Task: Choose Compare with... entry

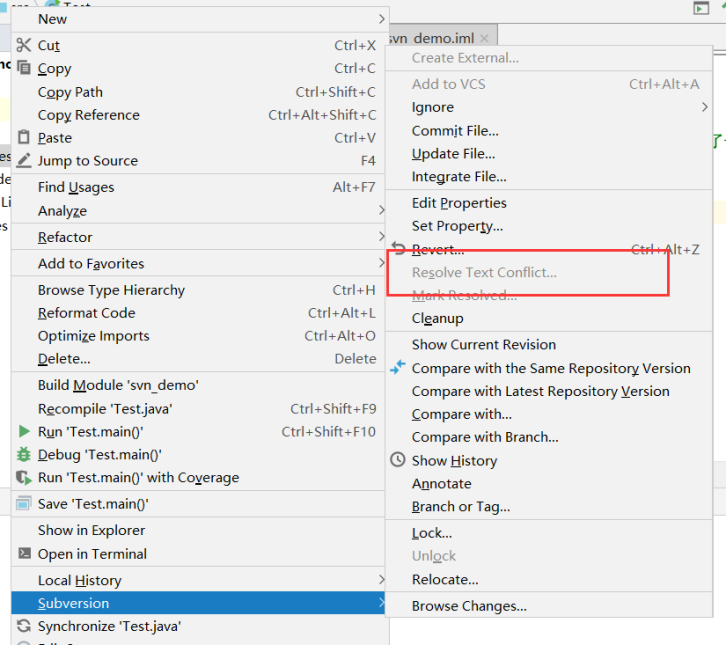Action: point(549,414)
